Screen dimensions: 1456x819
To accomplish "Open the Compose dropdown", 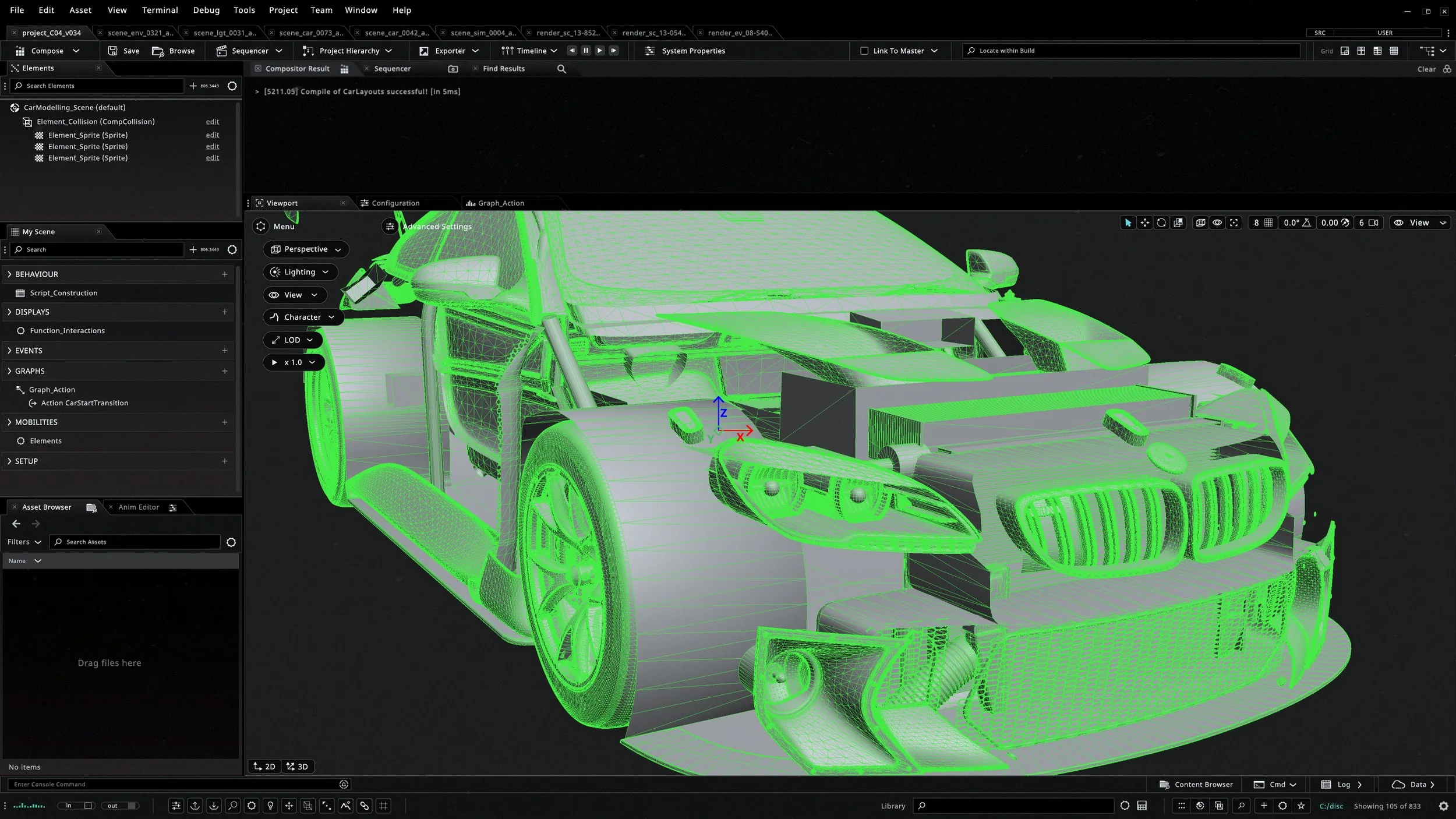I will [47, 51].
